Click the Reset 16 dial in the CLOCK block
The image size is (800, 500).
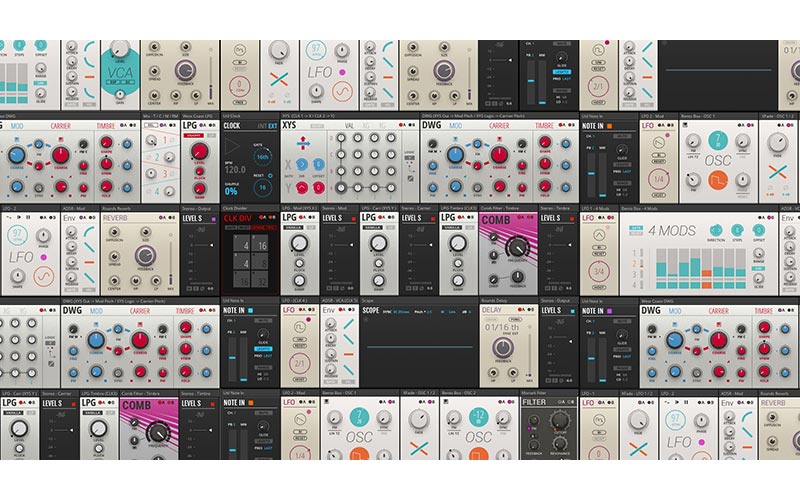262,187
